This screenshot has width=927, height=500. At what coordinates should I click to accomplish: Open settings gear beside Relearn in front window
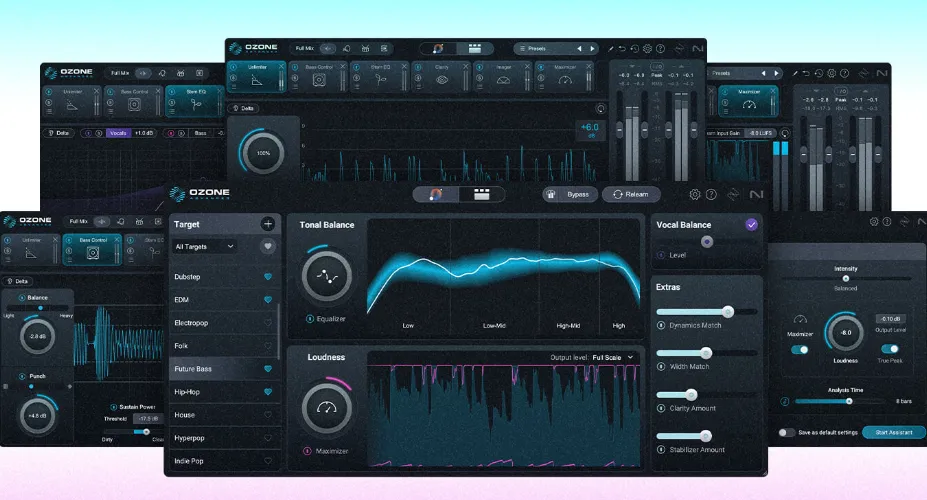pyautogui.click(x=695, y=194)
